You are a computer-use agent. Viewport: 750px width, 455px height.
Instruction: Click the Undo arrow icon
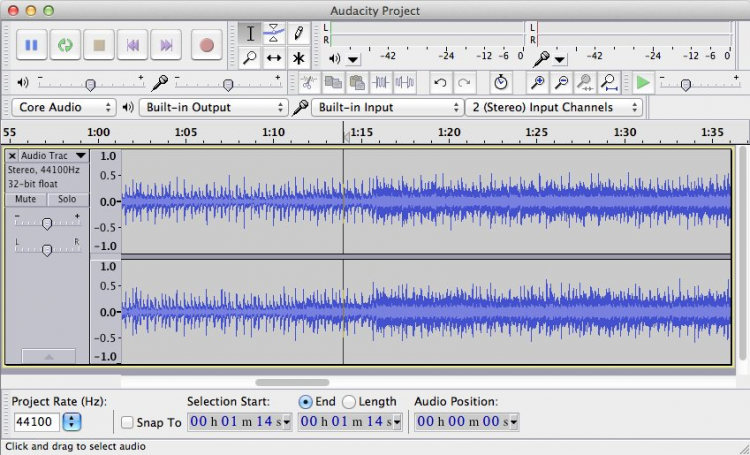pyautogui.click(x=440, y=83)
